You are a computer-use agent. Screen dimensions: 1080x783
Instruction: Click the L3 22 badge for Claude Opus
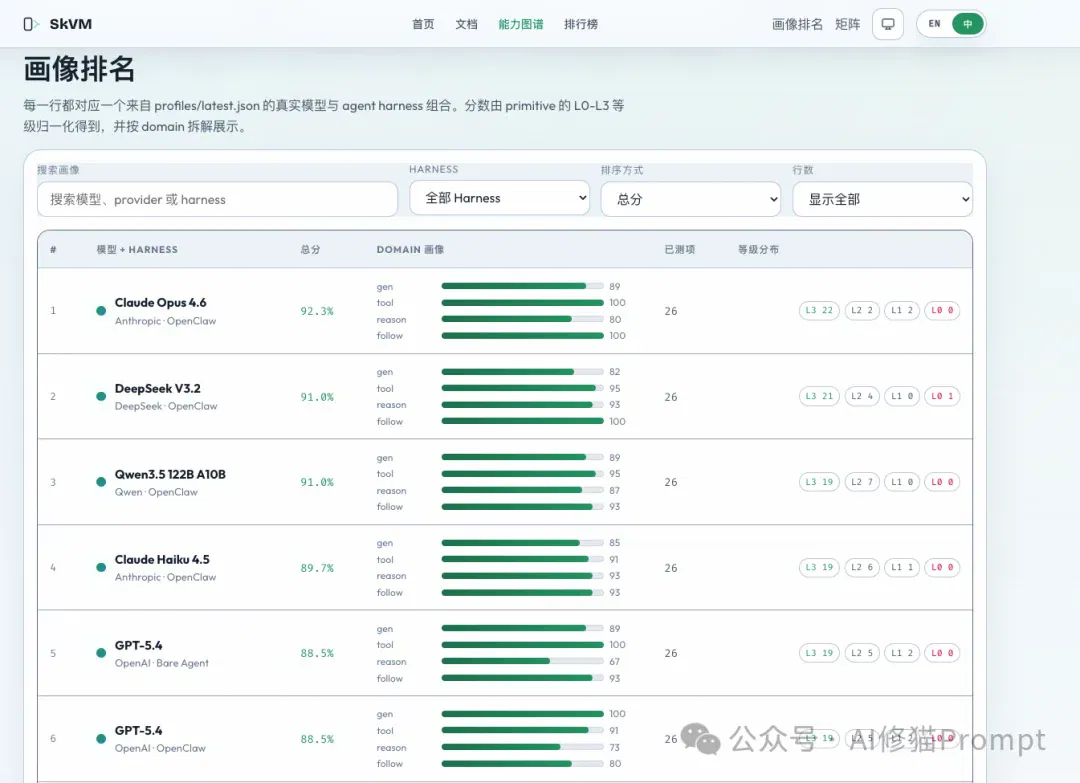(x=819, y=311)
